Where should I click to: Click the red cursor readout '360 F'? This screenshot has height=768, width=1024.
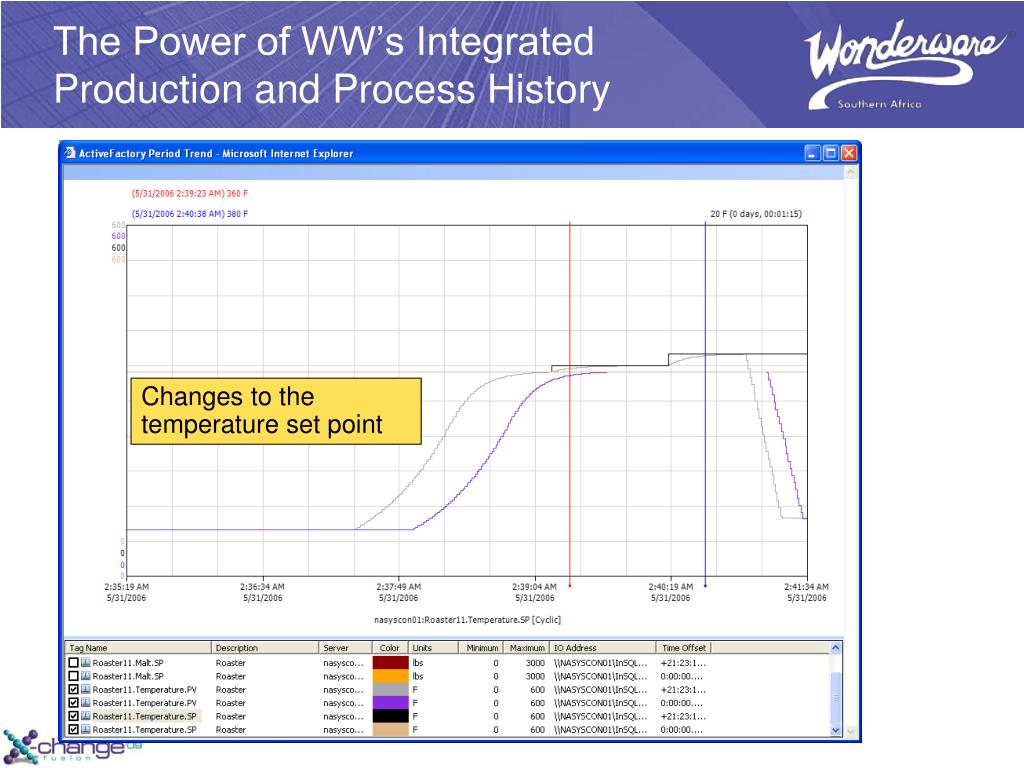point(237,193)
